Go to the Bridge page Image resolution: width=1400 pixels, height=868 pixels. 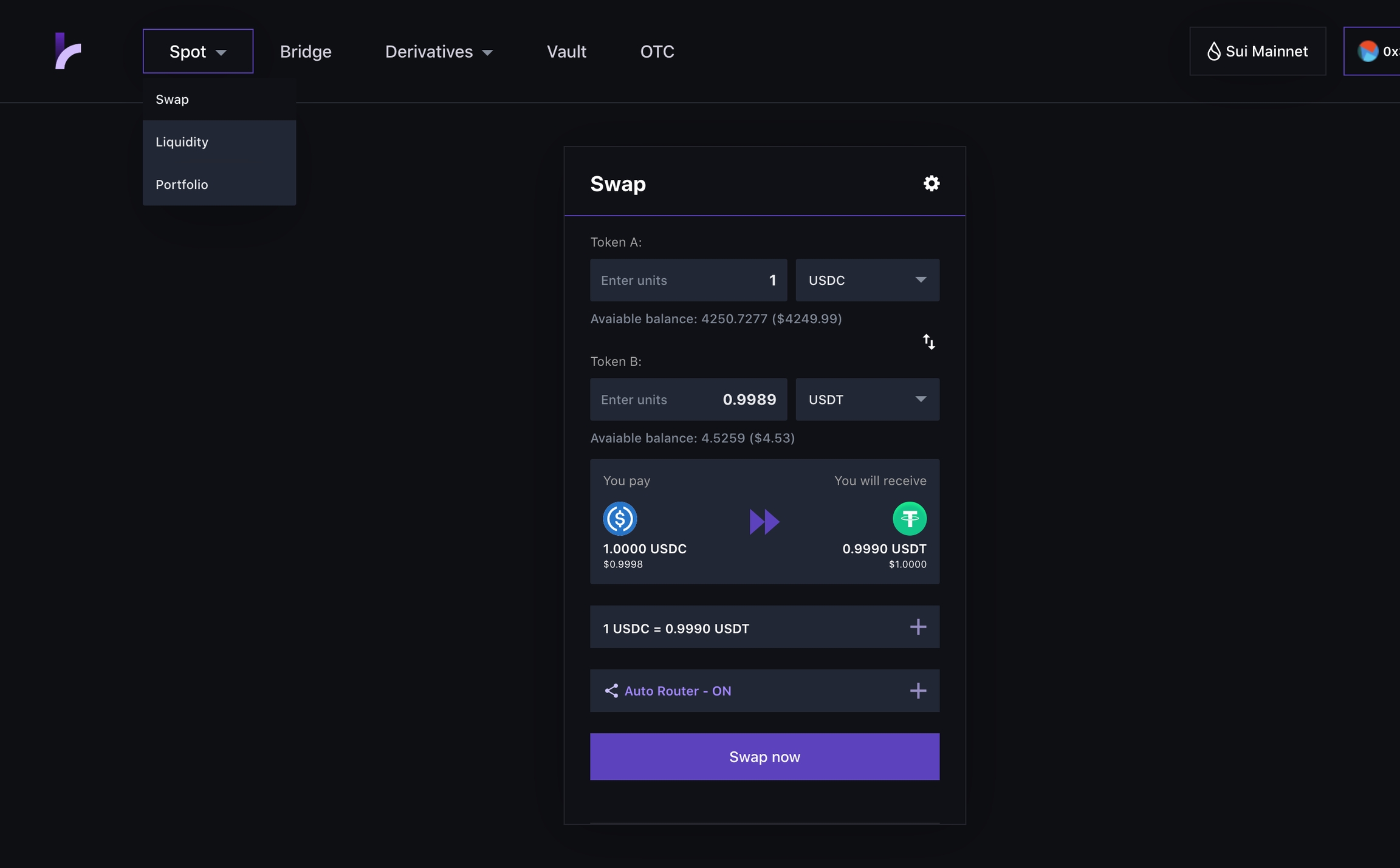tap(306, 52)
